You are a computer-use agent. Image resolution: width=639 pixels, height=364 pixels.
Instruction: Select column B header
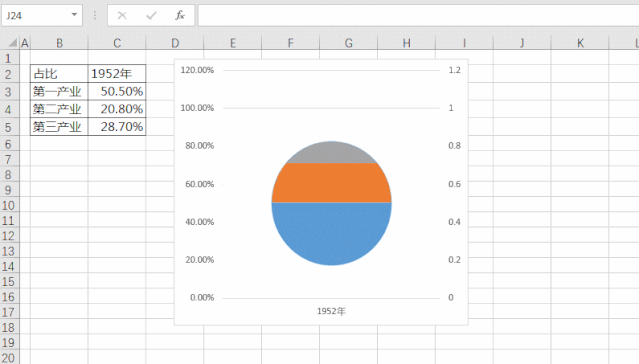pyautogui.click(x=59, y=43)
